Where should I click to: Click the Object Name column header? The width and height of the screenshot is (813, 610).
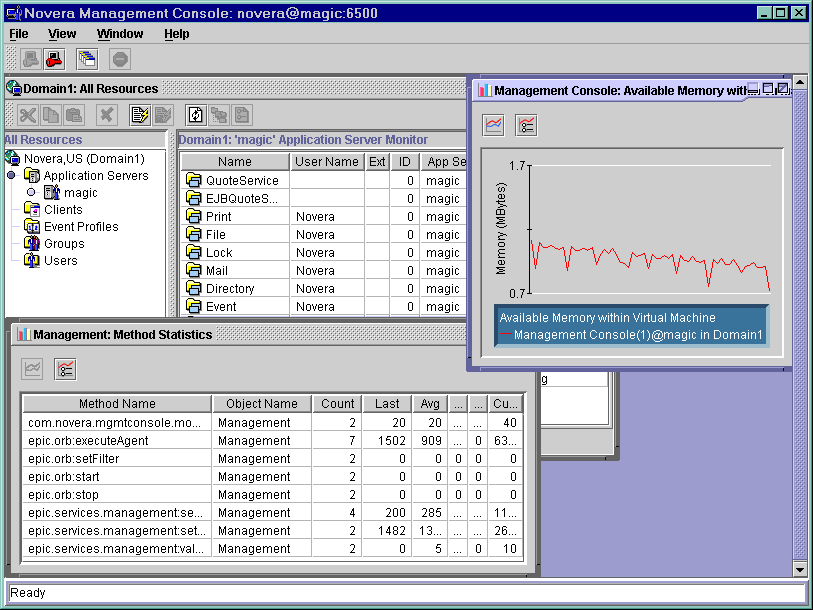pos(262,404)
